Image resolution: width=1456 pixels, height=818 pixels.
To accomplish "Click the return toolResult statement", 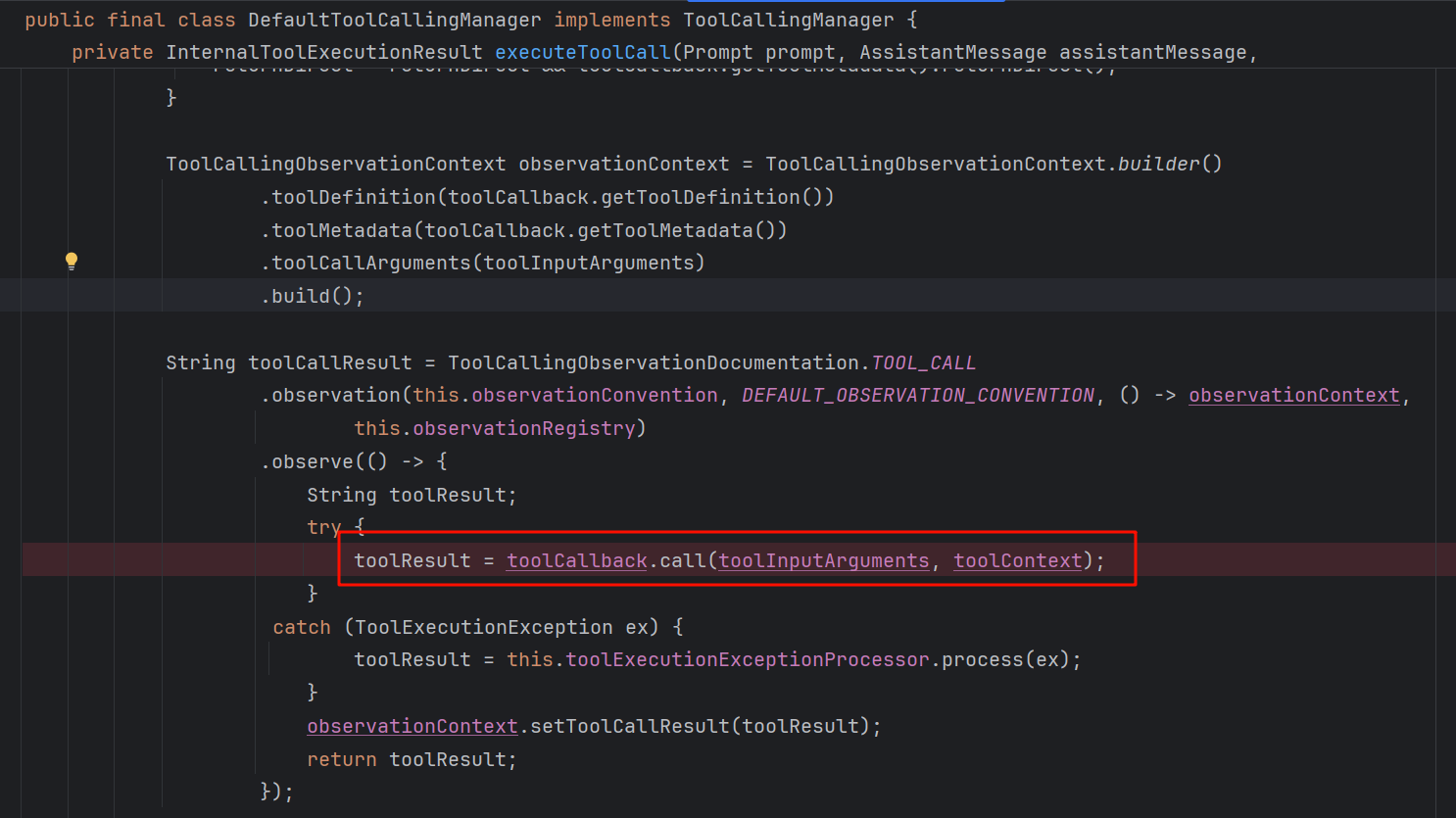I will pos(412,759).
